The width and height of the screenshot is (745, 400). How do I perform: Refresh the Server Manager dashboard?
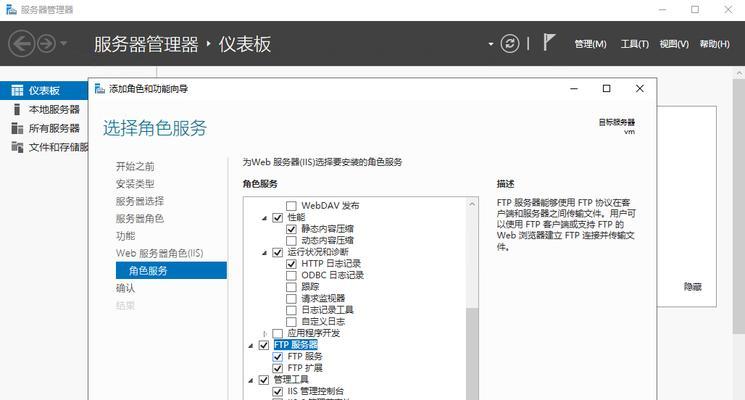510,44
